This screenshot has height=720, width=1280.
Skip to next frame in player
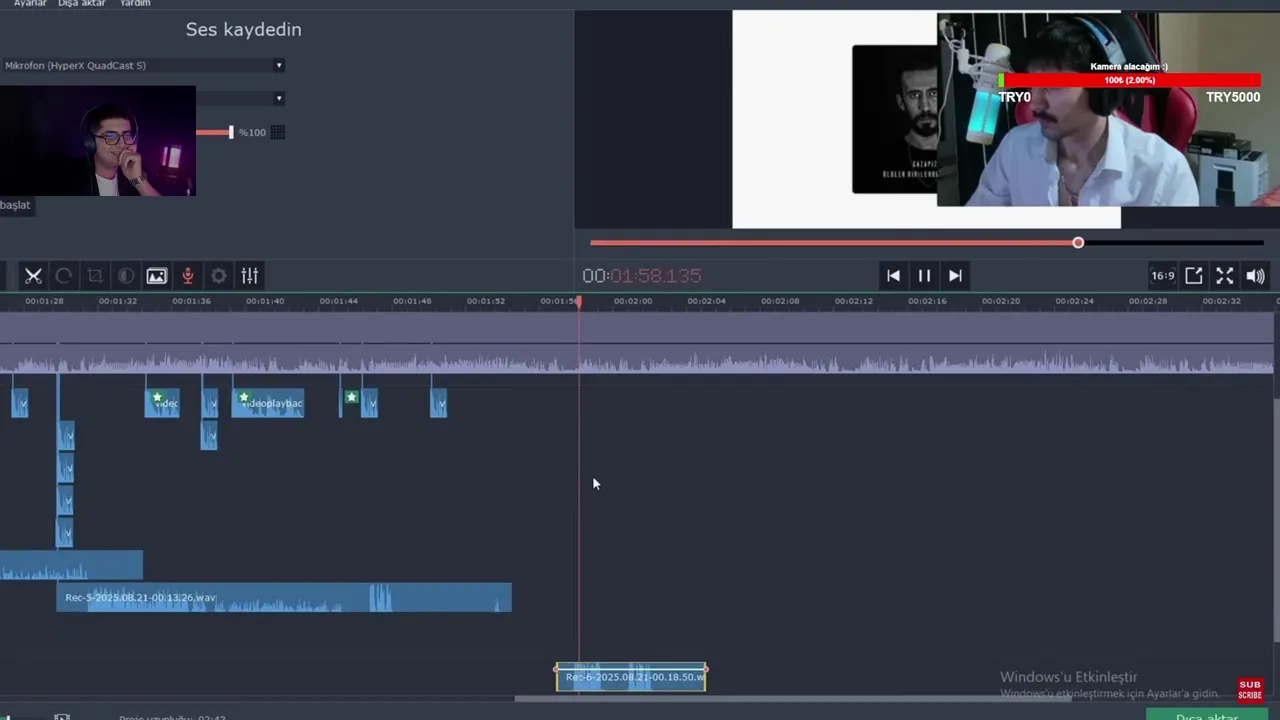click(955, 276)
